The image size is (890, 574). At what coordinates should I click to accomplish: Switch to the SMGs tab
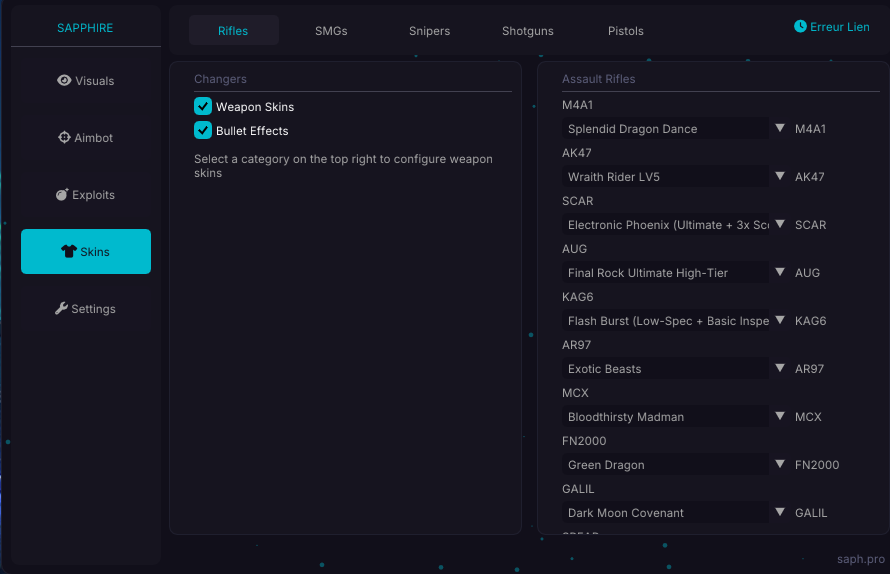point(331,31)
